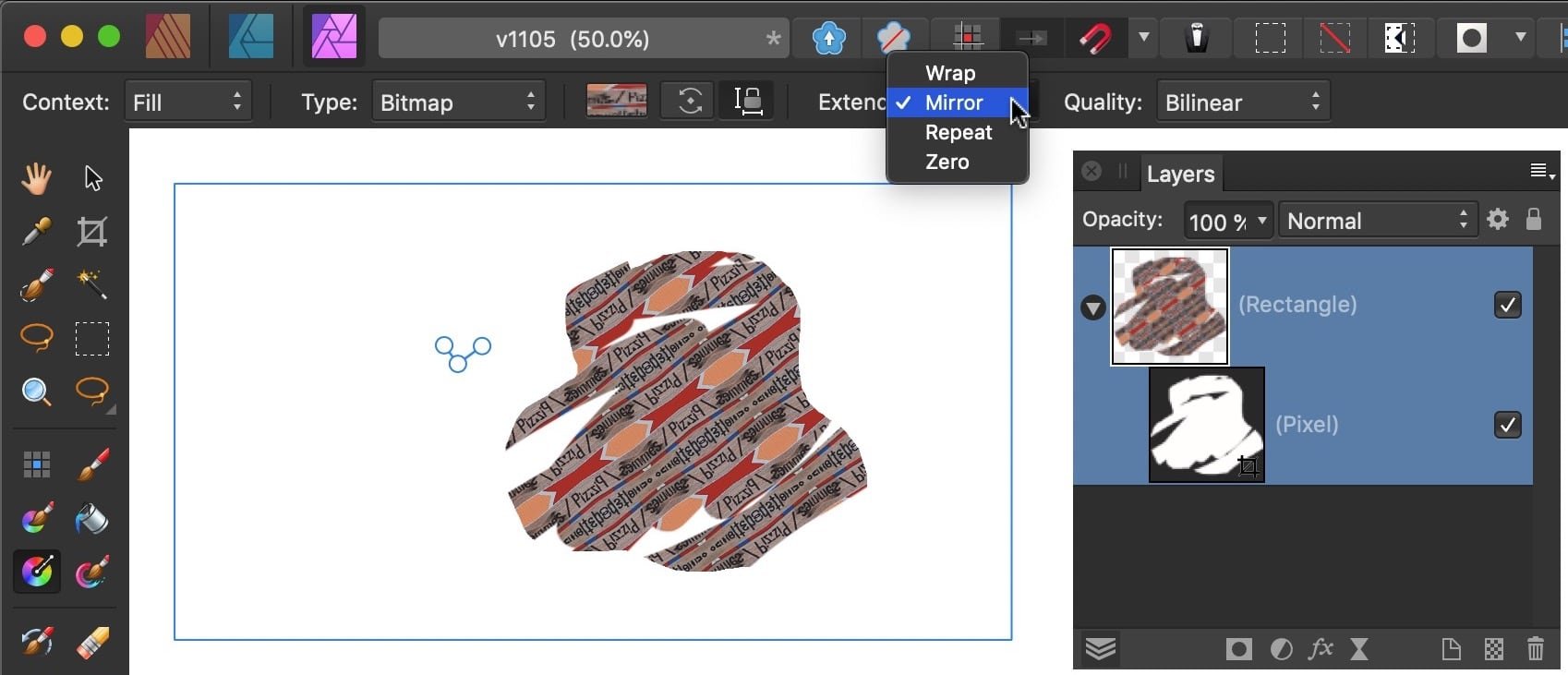
Task: Click the cloud upload sync button
Action: click(x=828, y=38)
